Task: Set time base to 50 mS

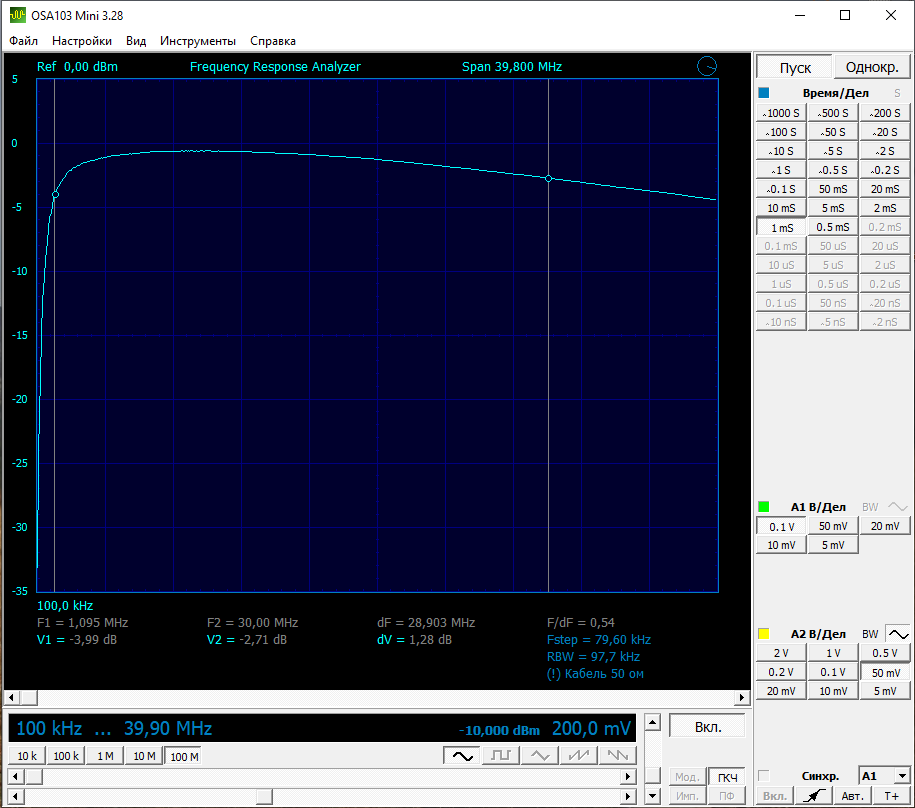Action: pos(833,189)
